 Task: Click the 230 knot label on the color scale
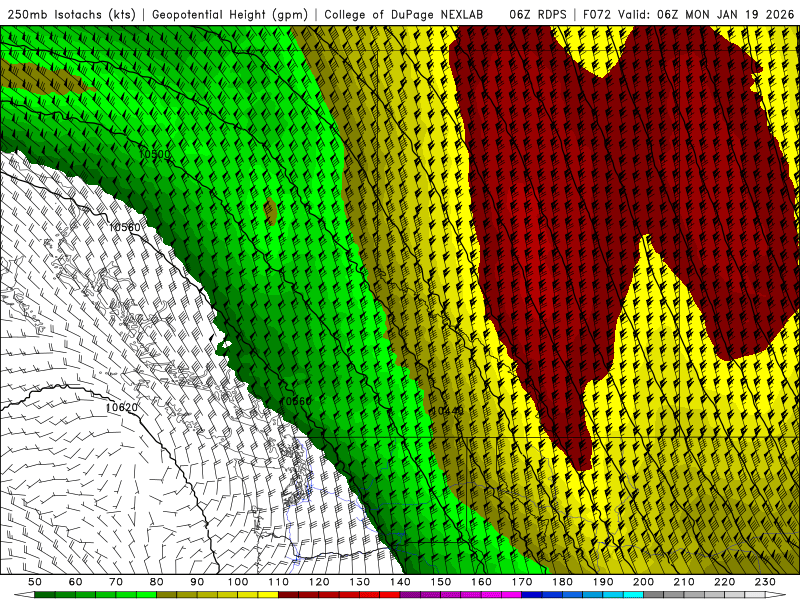[x=765, y=582]
